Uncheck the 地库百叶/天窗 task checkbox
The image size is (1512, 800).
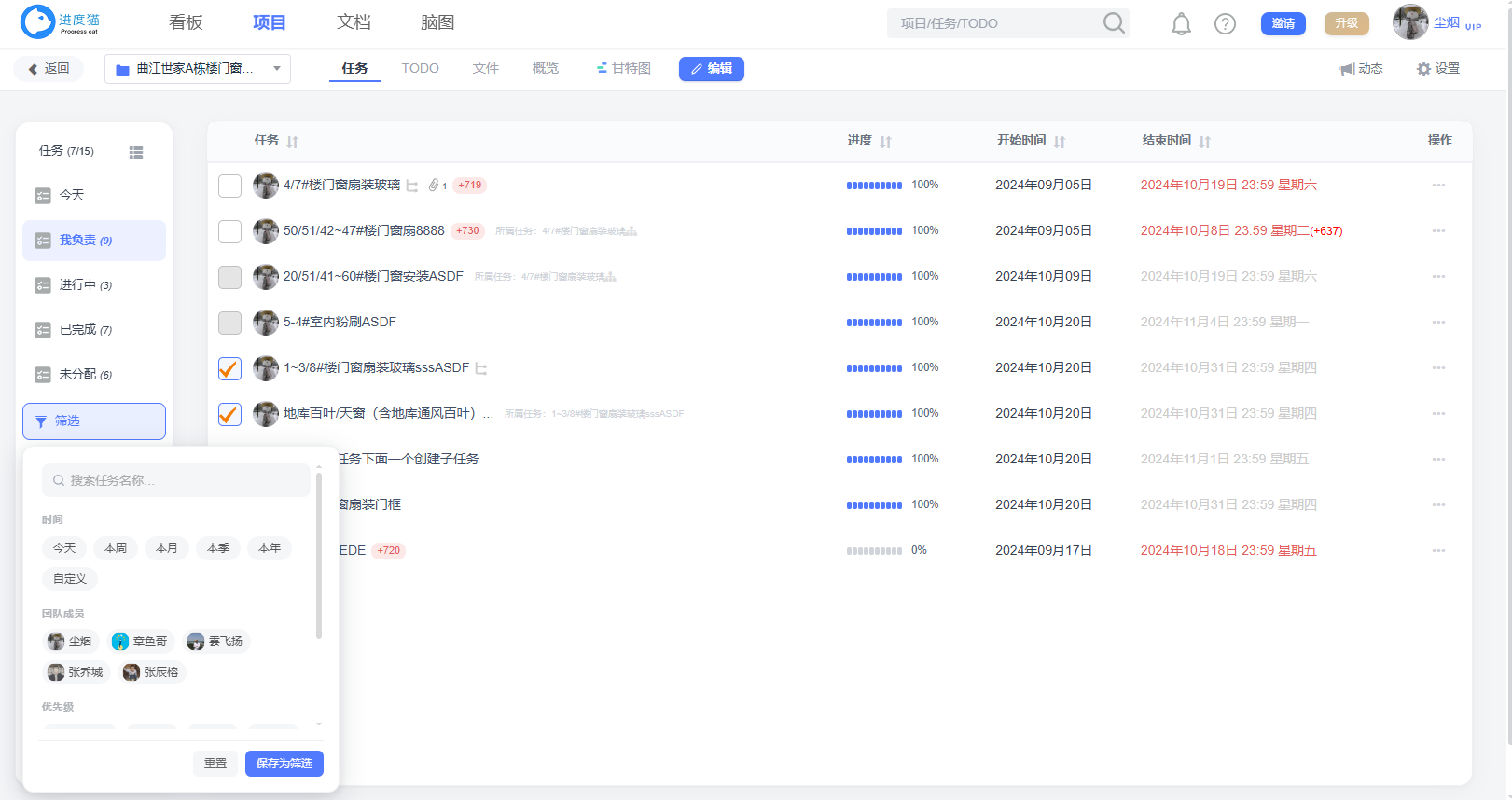click(x=229, y=414)
